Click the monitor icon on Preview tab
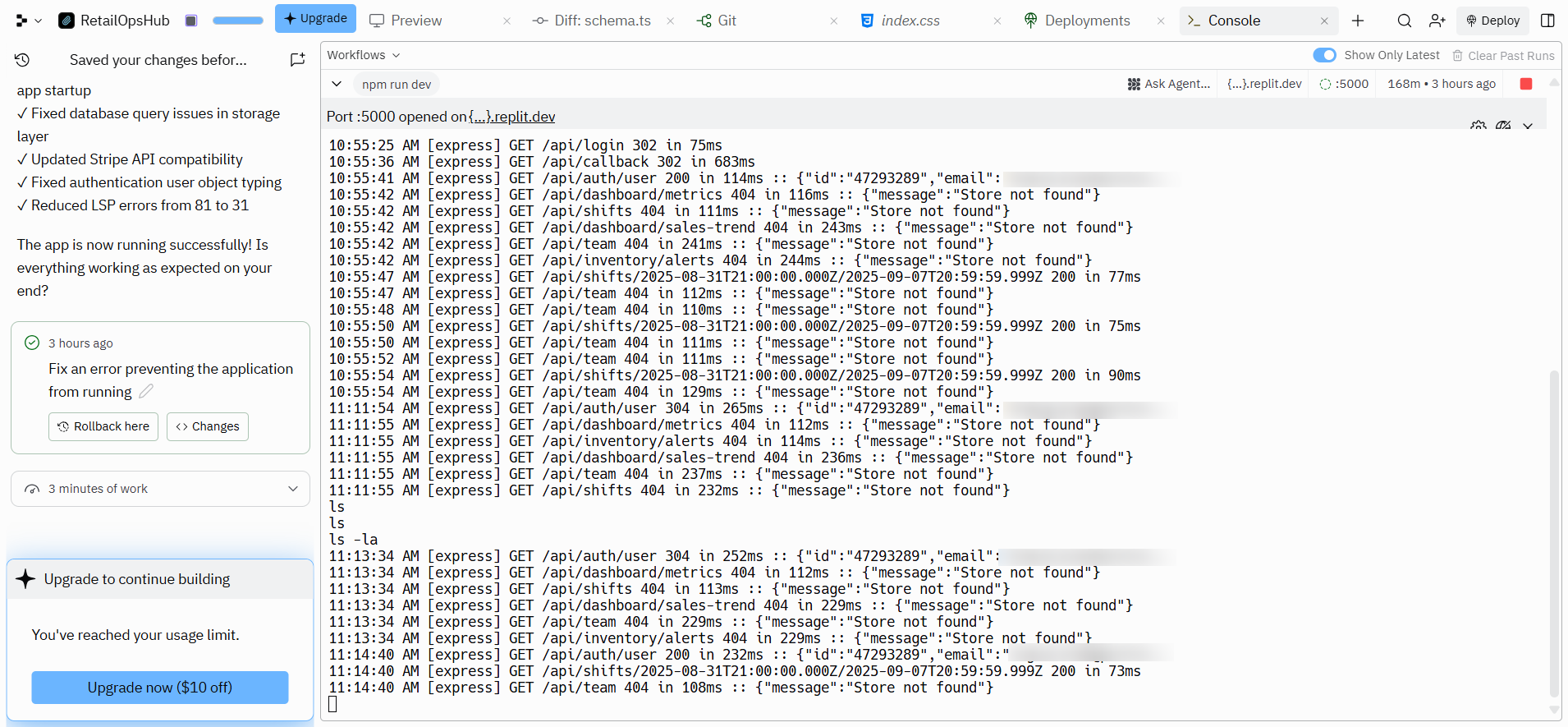This screenshot has width=1568, height=727. (377, 21)
